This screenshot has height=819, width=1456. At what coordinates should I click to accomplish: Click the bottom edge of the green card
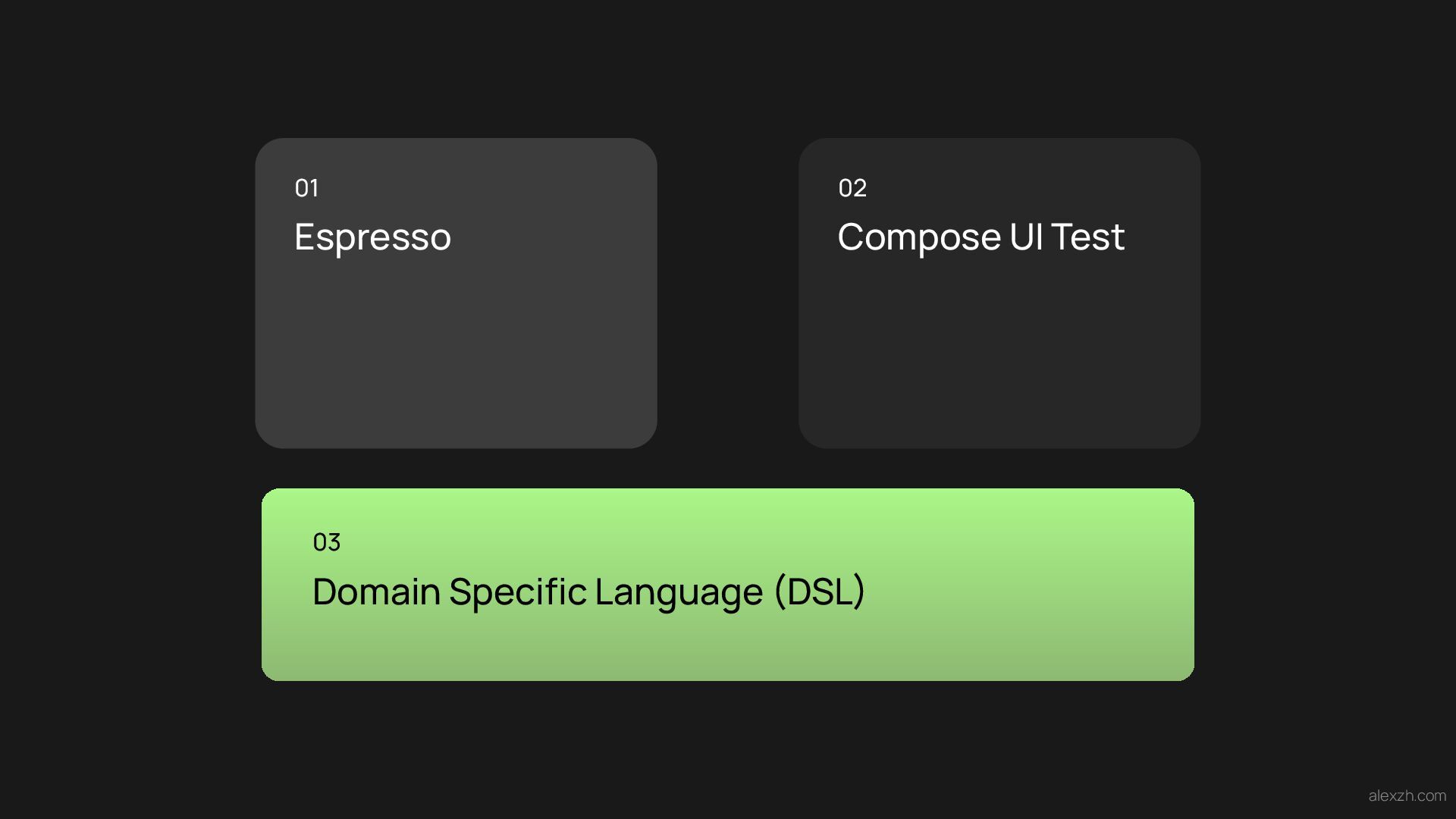click(x=728, y=677)
